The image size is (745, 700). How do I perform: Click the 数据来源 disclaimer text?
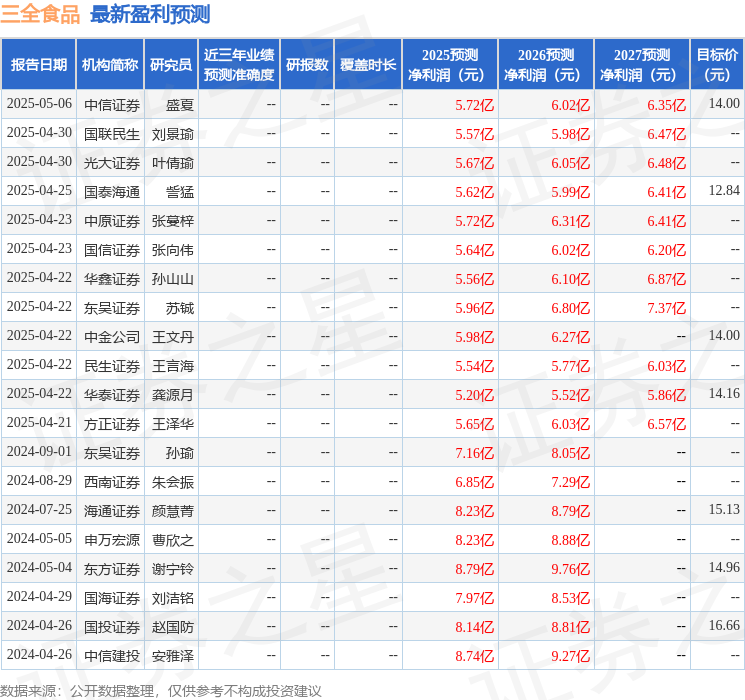(161, 690)
